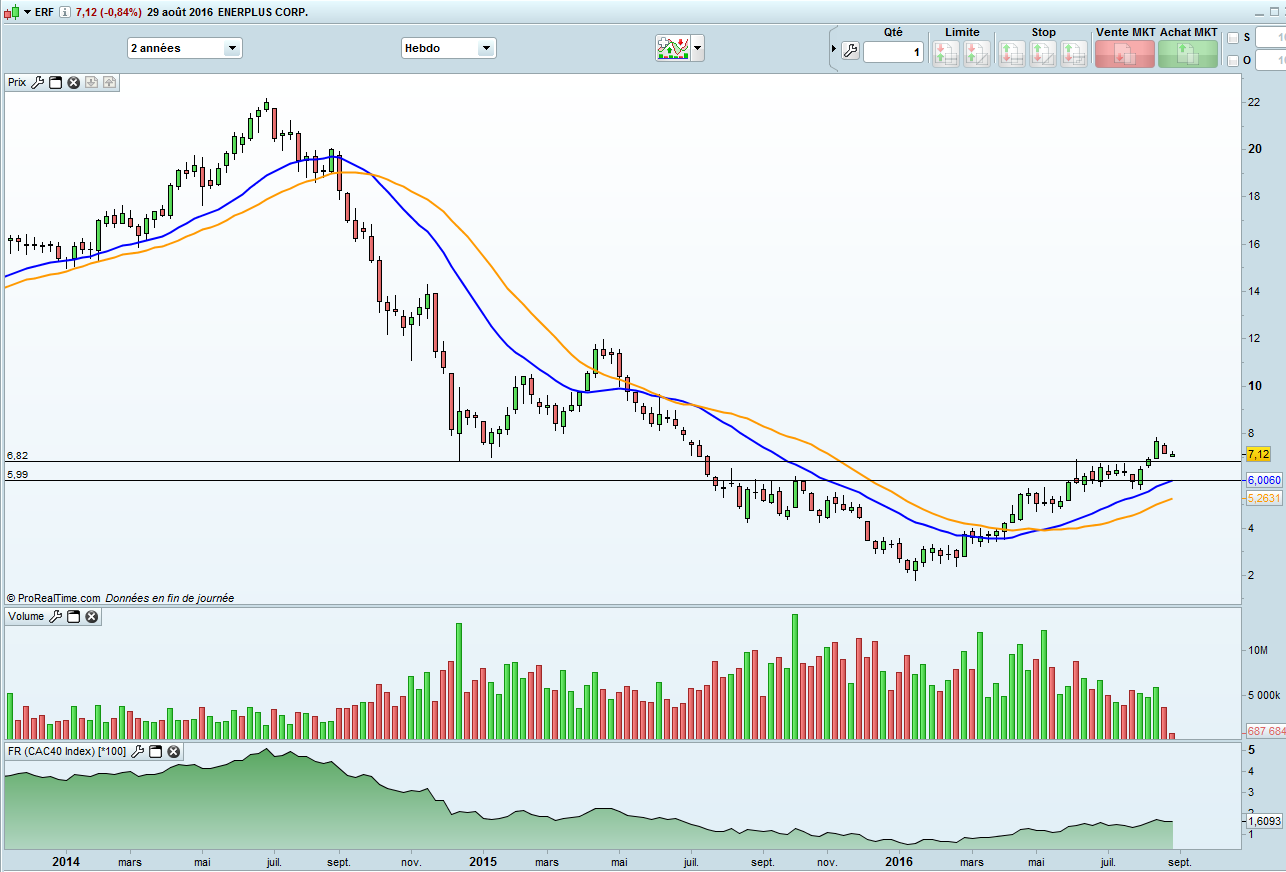Click the 2015 year marker on time axis
Screen dimensions: 1286x872
coord(483,861)
